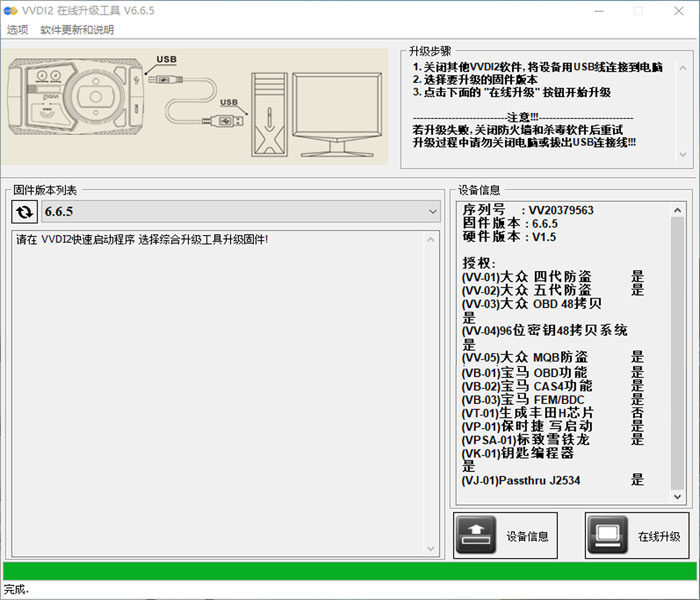Click the firewall and antivirus warning text
The width and height of the screenshot is (700, 600).
pos(517,130)
